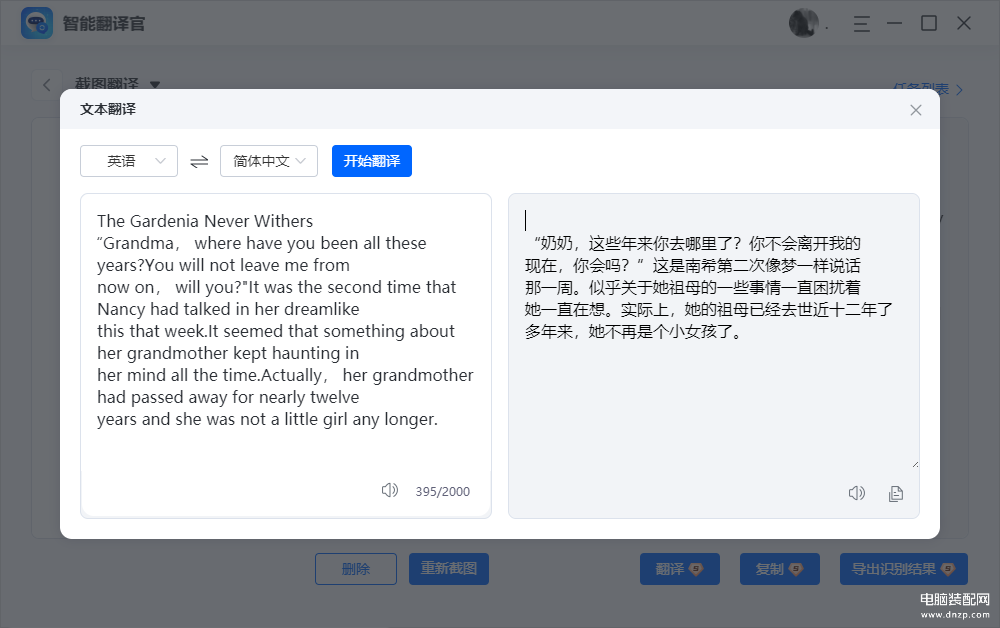
Task: Click the resize handle of translation box
Action: click(915, 464)
